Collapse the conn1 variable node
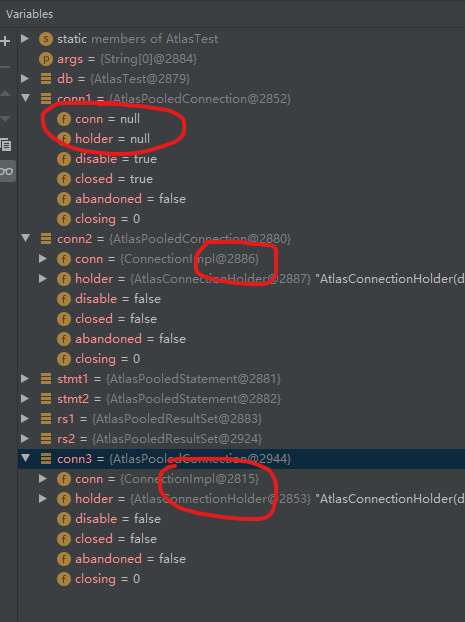Screen dimensions: 465x622 coord(26,98)
